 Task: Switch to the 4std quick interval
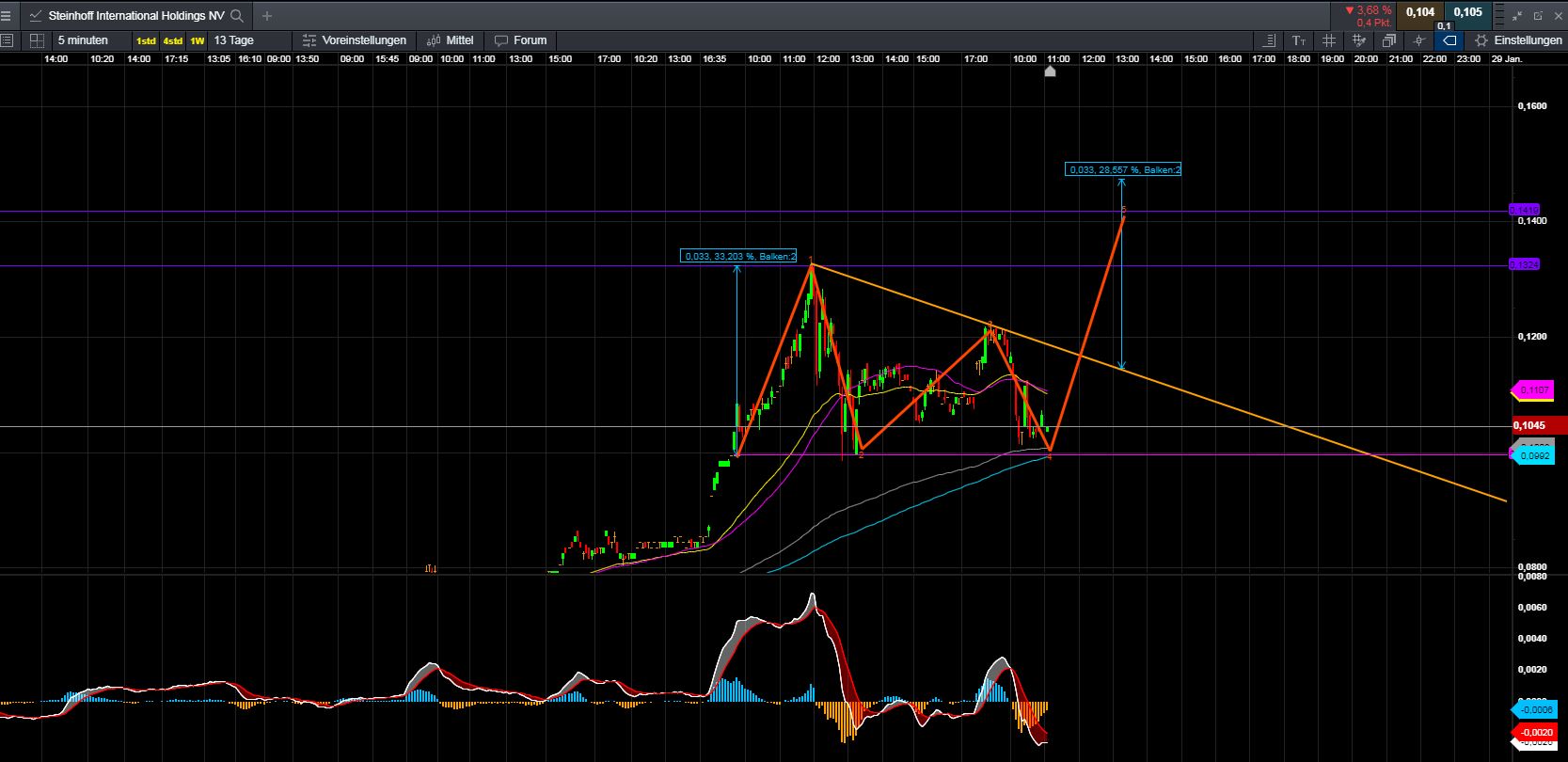coord(173,40)
